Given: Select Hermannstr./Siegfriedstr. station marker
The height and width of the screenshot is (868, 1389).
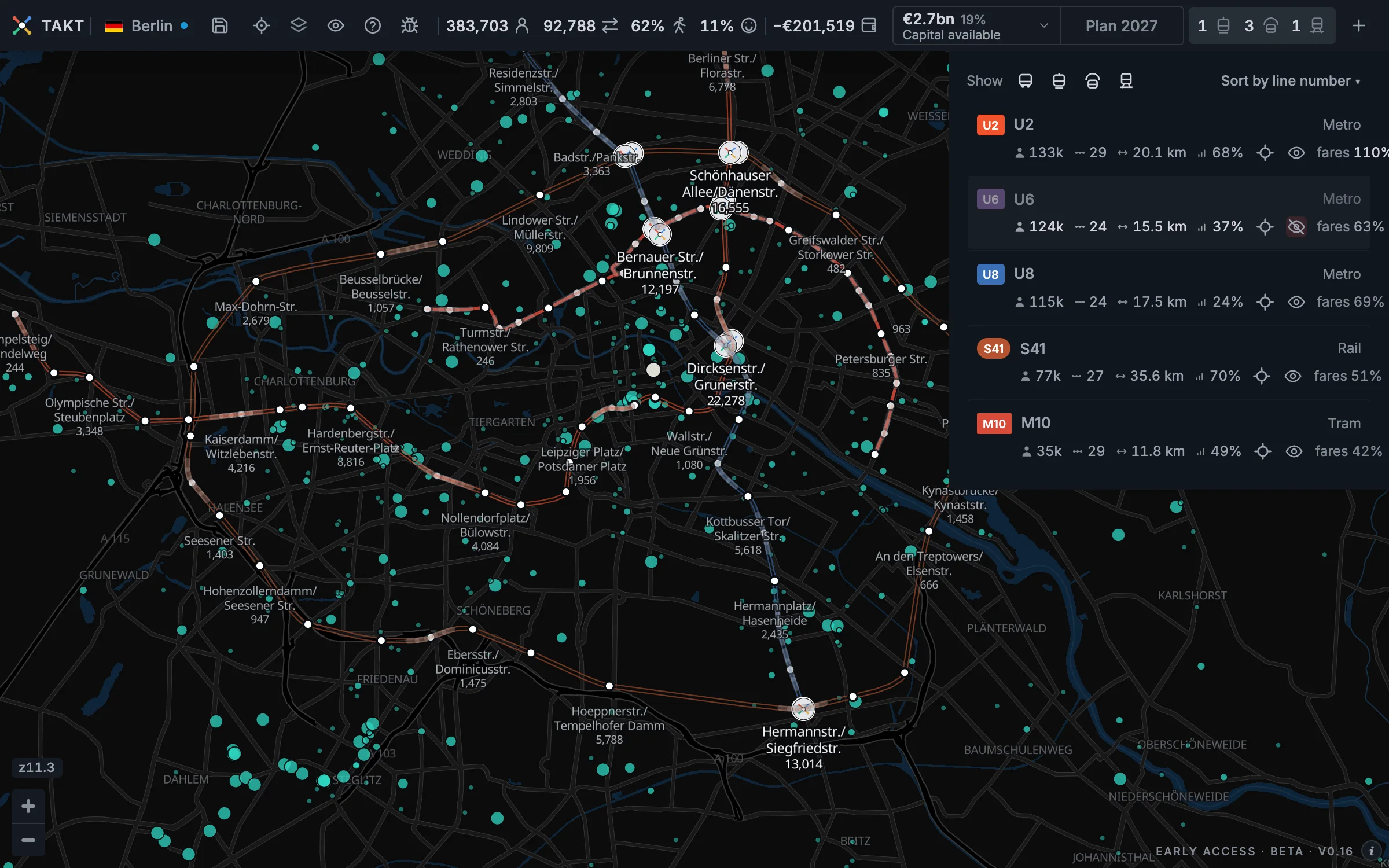Looking at the screenshot, I should (803, 708).
